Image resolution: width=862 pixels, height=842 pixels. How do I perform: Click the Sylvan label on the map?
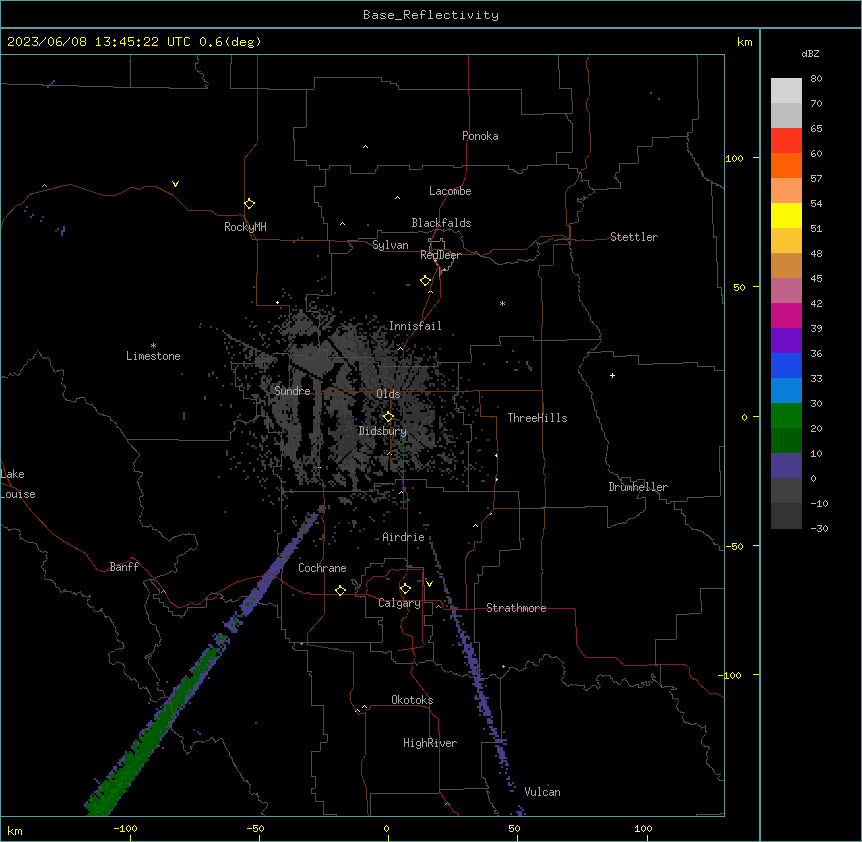[390, 245]
